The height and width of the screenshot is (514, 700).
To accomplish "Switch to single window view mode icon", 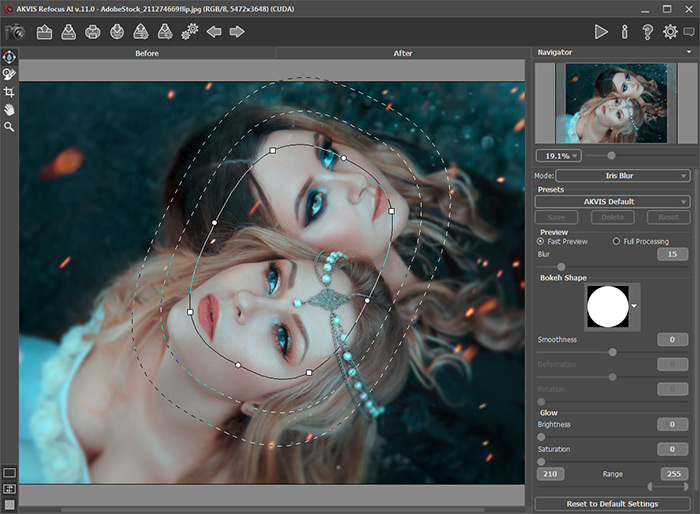I will tap(9, 472).
